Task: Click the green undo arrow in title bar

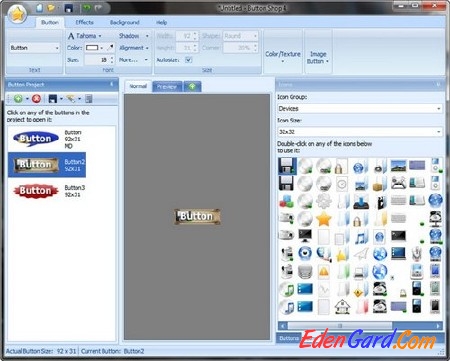Action: click(x=87, y=8)
